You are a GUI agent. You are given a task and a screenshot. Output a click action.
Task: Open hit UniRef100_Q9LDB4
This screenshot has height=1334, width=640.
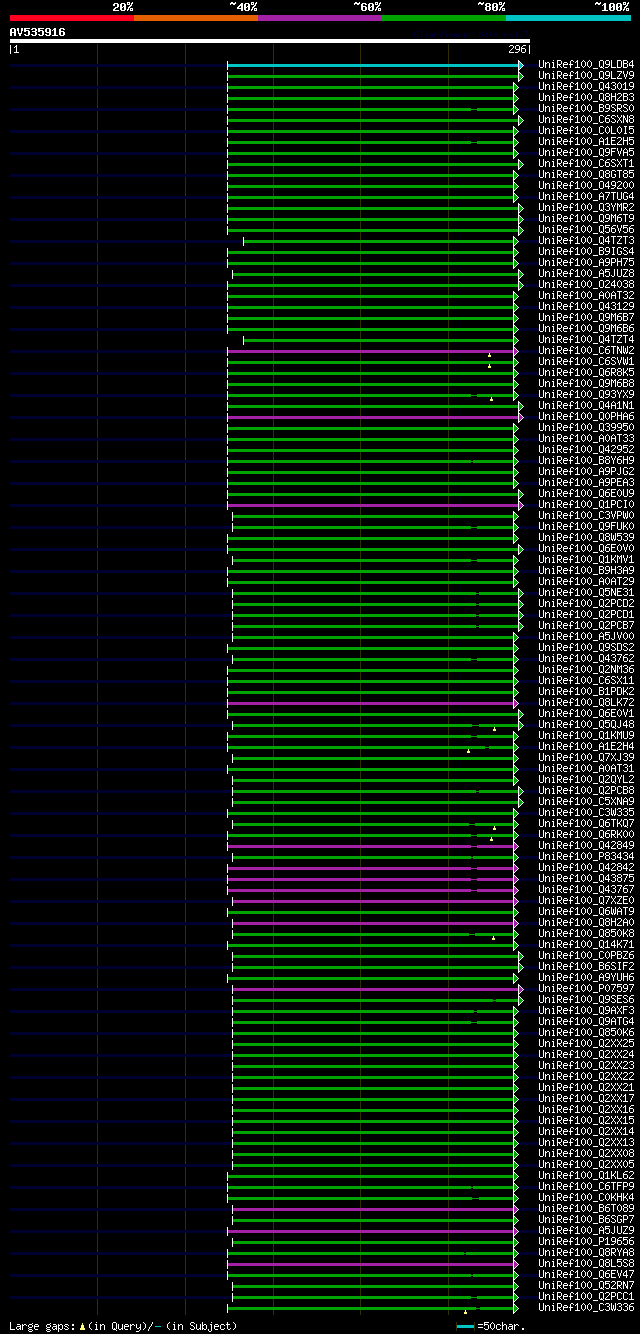pyautogui.click(x=586, y=65)
